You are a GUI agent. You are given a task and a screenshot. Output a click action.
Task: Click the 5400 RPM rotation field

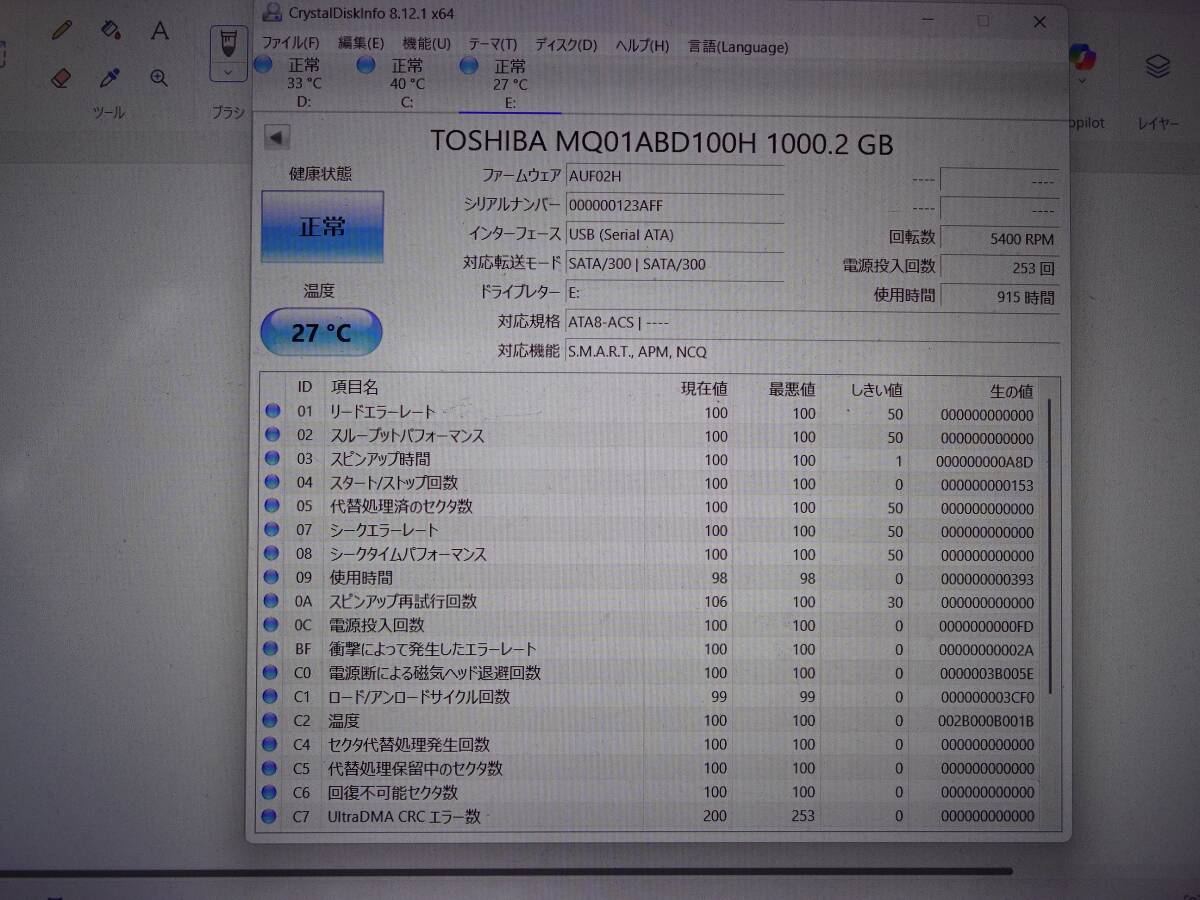pos(1000,239)
